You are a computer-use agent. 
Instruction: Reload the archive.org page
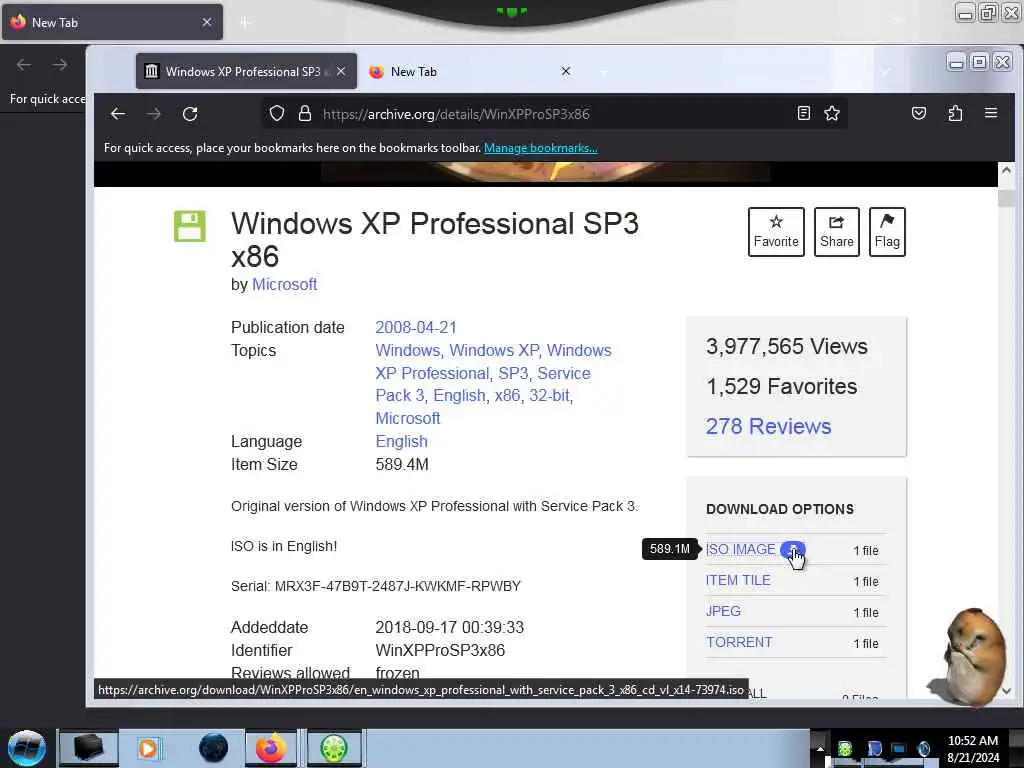pyautogui.click(x=190, y=114)
